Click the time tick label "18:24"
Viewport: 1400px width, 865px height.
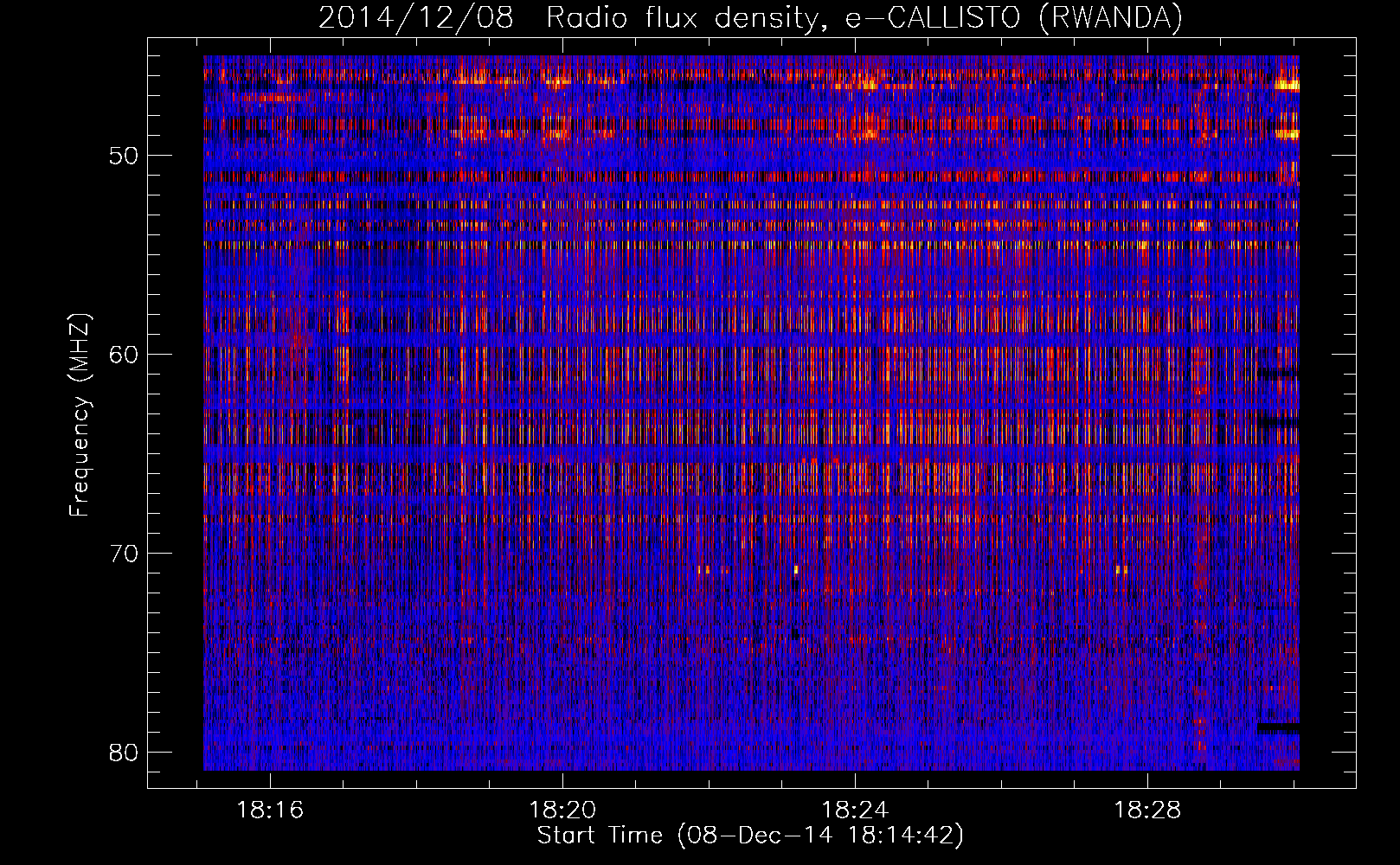point(855,811)
